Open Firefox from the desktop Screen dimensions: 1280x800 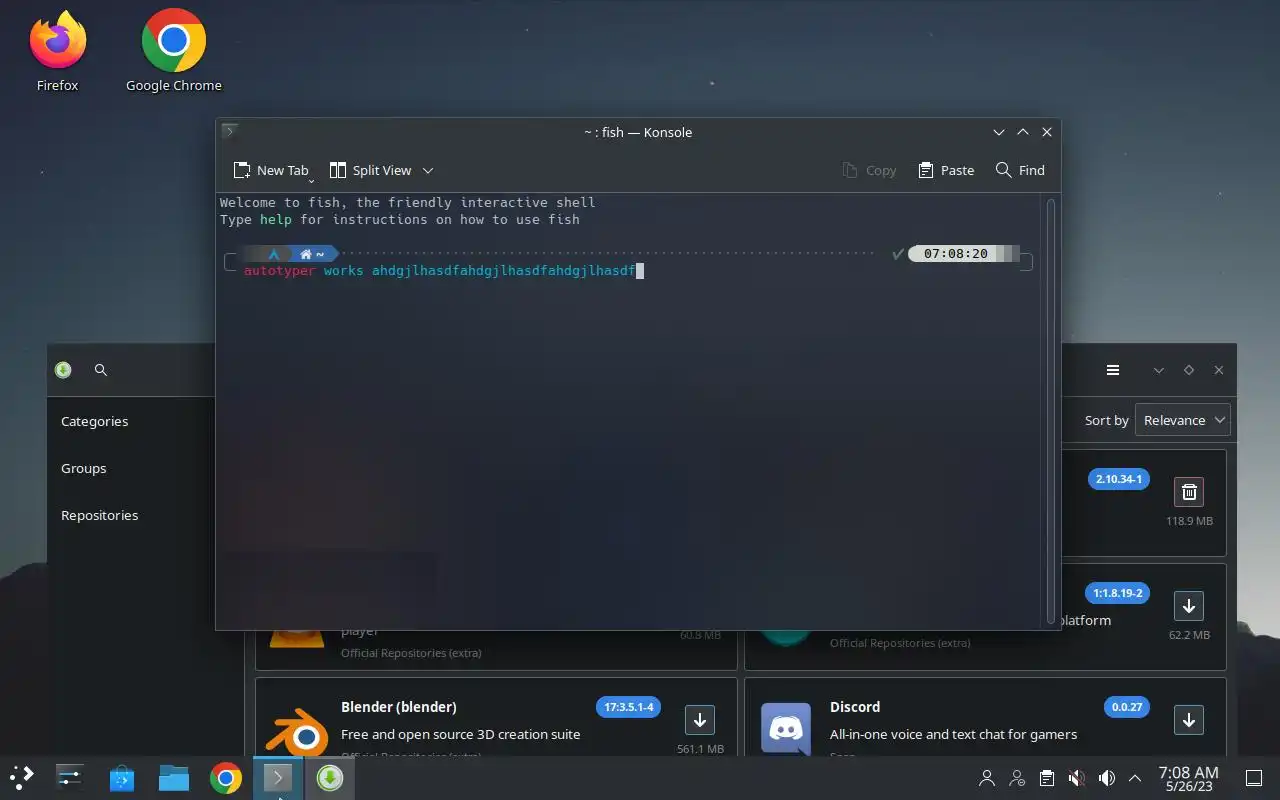click(57, 50)
